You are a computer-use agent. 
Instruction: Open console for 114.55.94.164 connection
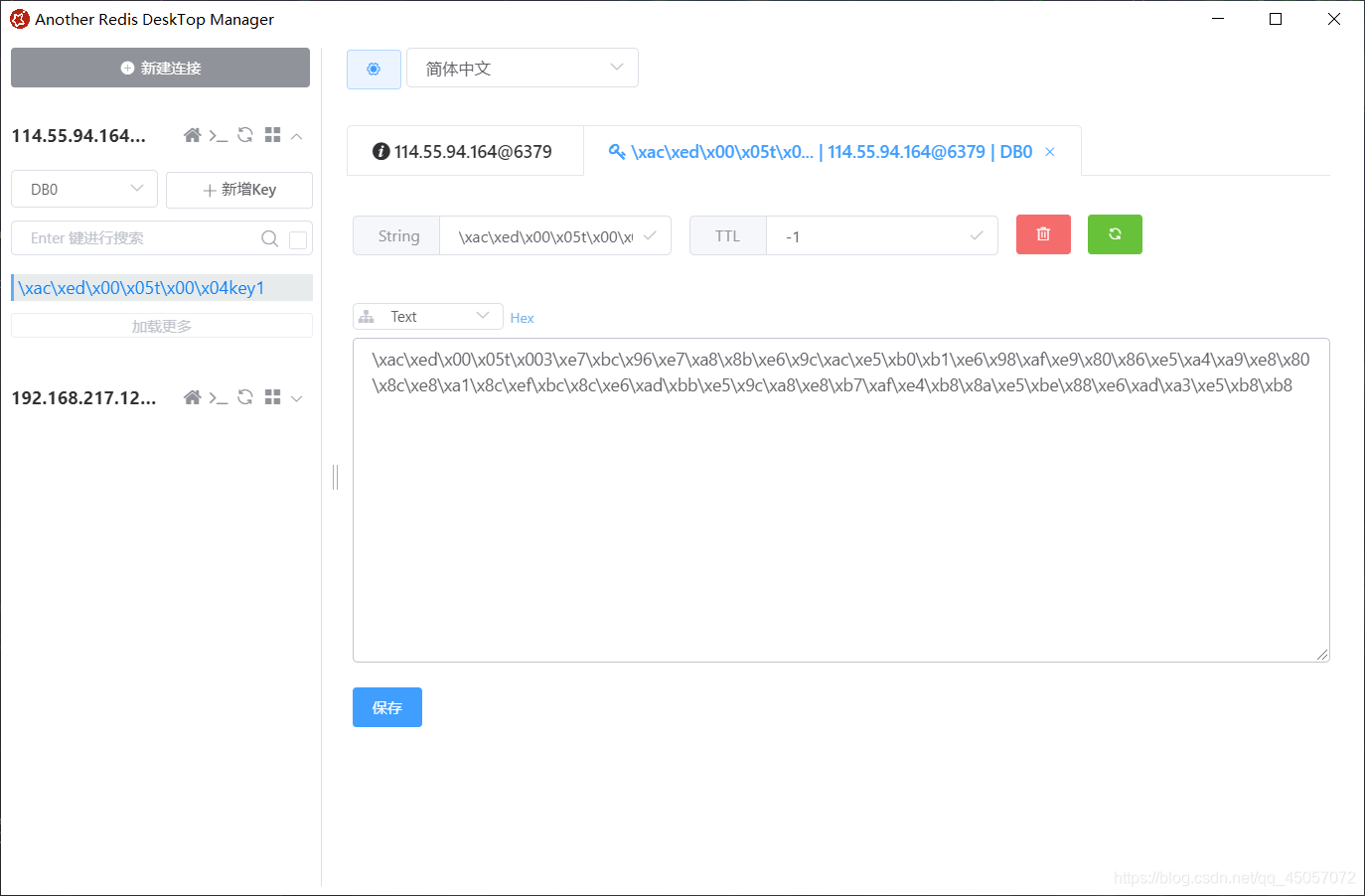click(x=219, y=135)
